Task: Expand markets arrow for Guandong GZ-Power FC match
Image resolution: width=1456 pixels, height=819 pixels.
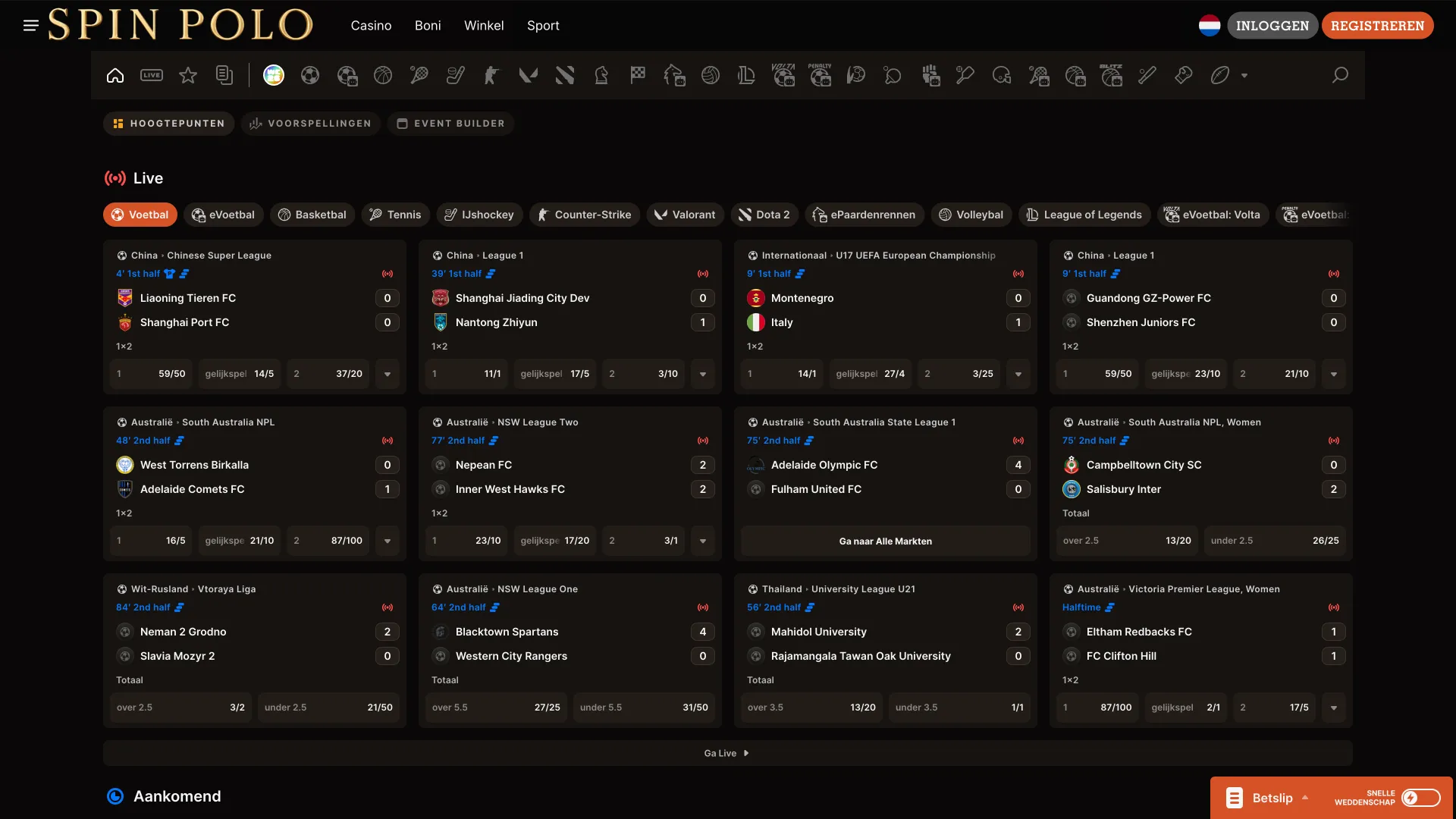Action: click(x=1334, y=374)
